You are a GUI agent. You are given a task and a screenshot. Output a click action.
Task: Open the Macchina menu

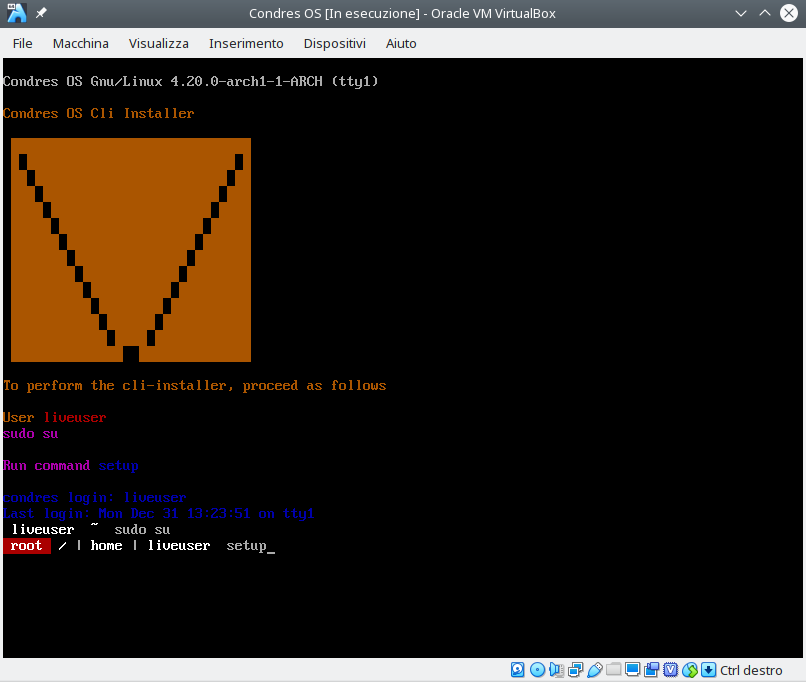point(81,43)
